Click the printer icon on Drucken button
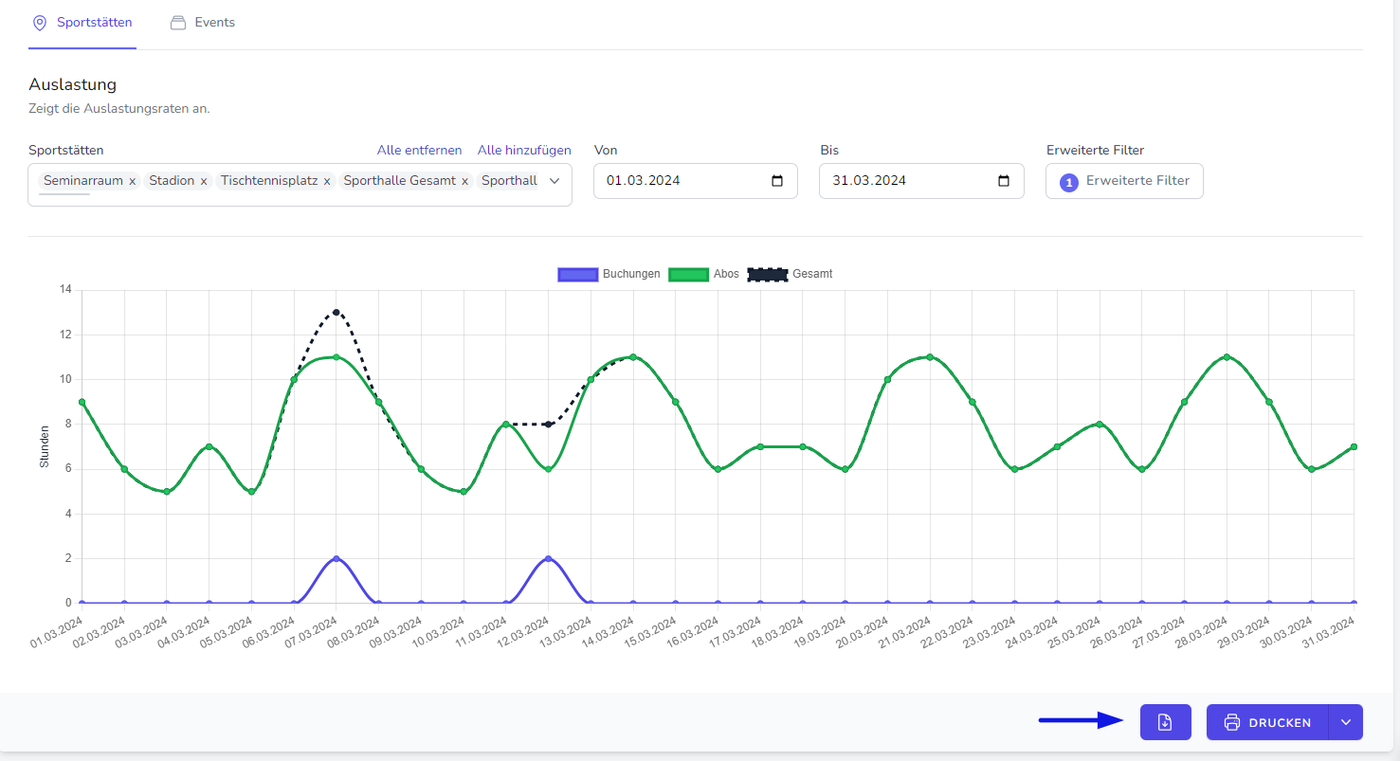 (1232, 722)
